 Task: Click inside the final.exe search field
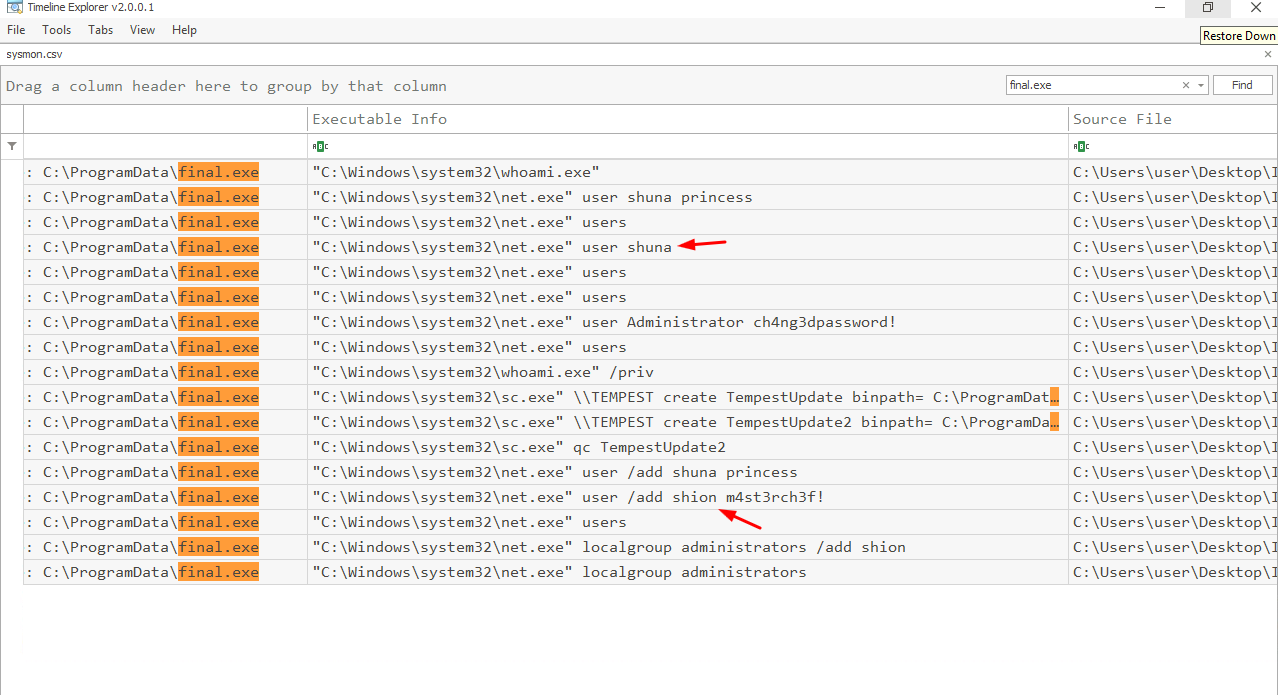tap(1090, 86)
